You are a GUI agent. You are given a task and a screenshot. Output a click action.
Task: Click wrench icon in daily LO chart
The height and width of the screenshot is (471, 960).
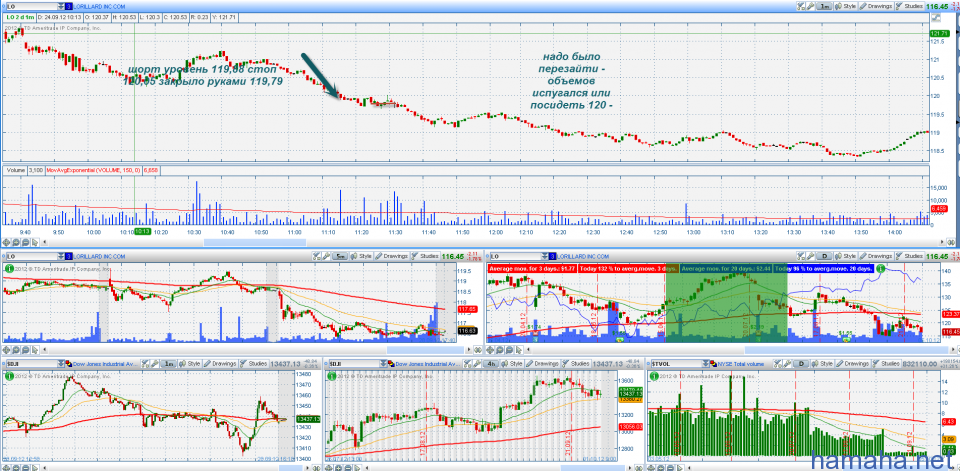coord(810,256)
